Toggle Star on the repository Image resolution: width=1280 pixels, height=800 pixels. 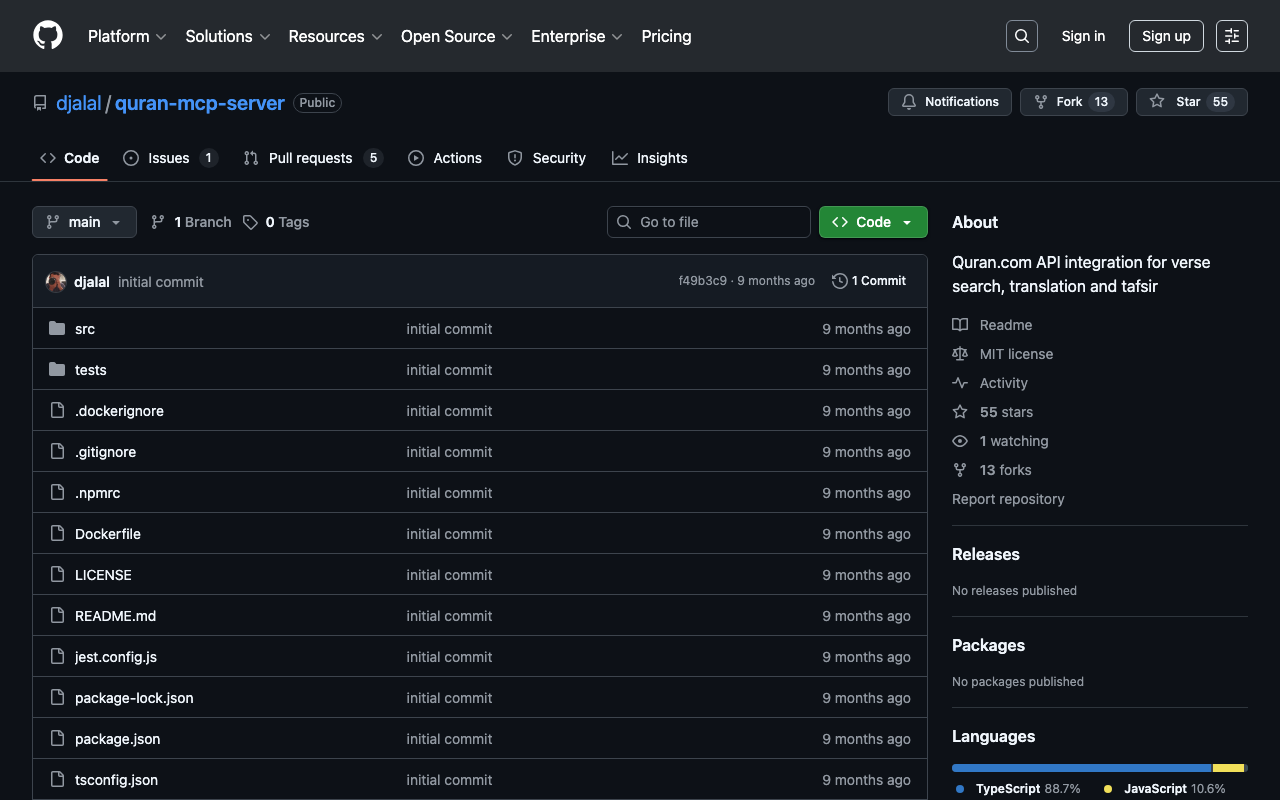(x=1190, y=102)
